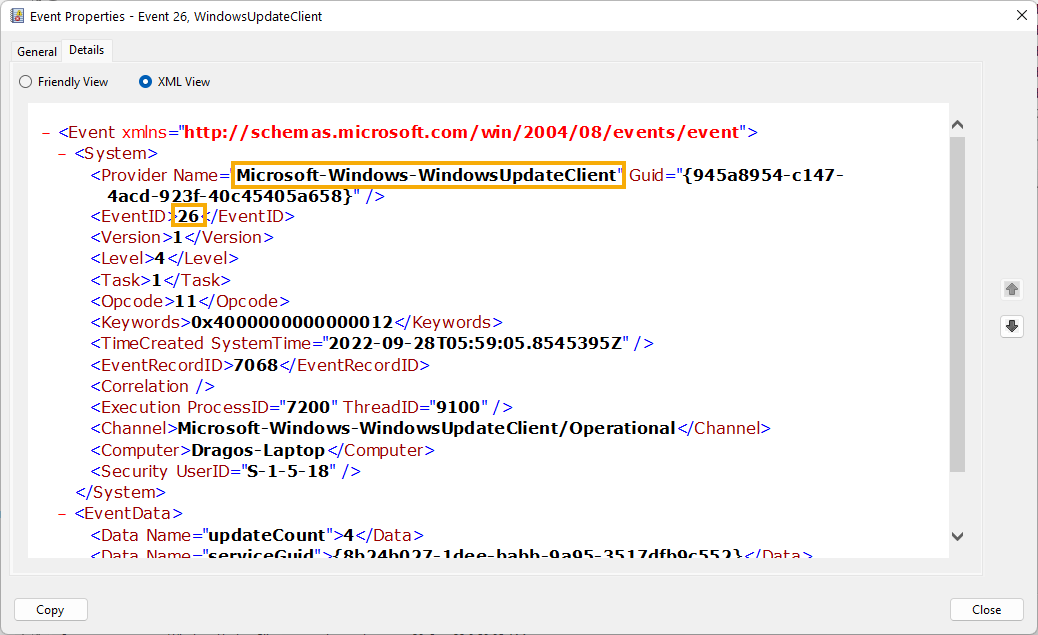
Task: Collapse the System XML node
Action: 62,154
